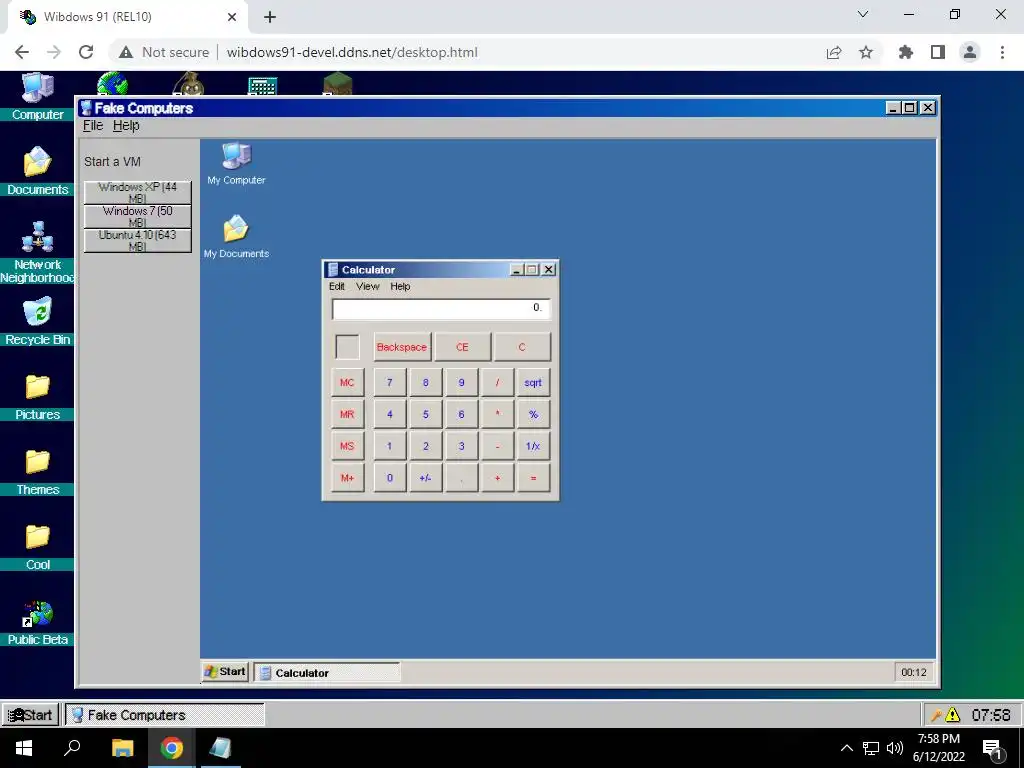
Task: Click the divide operator button
Action: [x=497, y=383]
